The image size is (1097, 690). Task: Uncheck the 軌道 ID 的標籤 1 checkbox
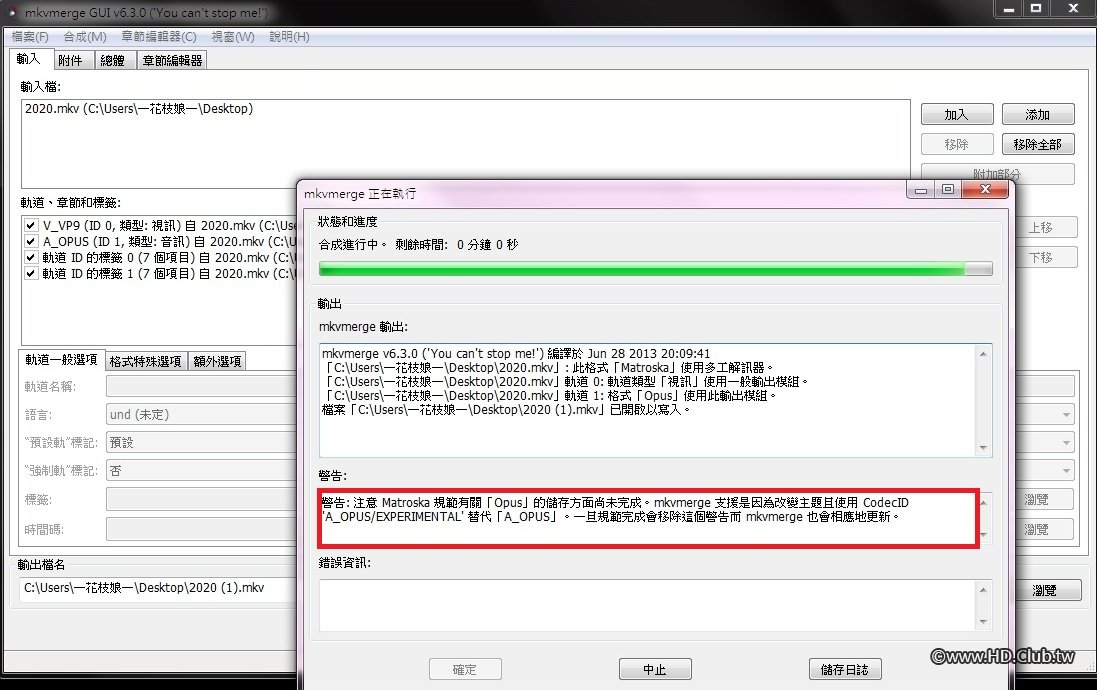[31, 274]
